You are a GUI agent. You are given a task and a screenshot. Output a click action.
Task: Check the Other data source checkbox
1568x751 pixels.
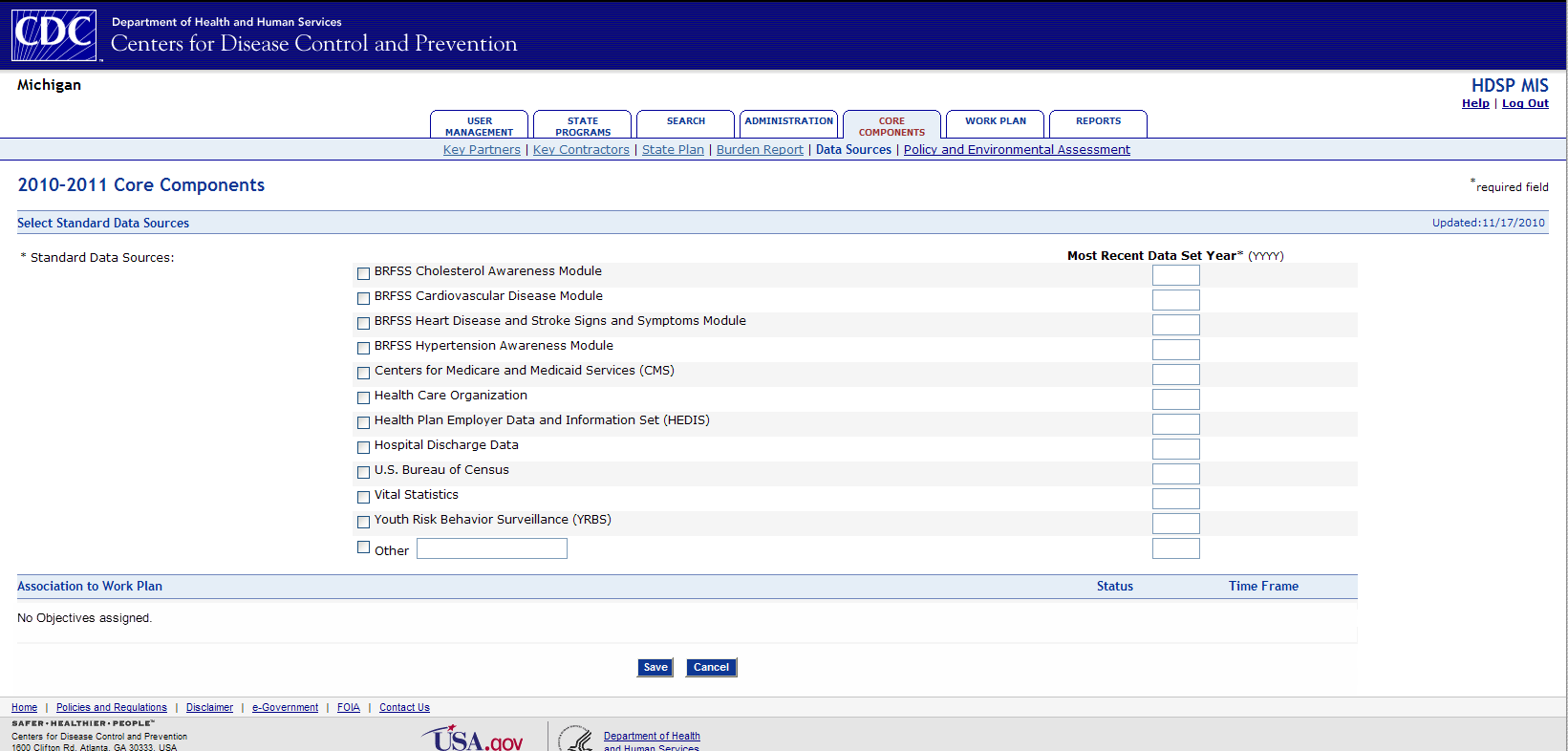pos(363,547)
